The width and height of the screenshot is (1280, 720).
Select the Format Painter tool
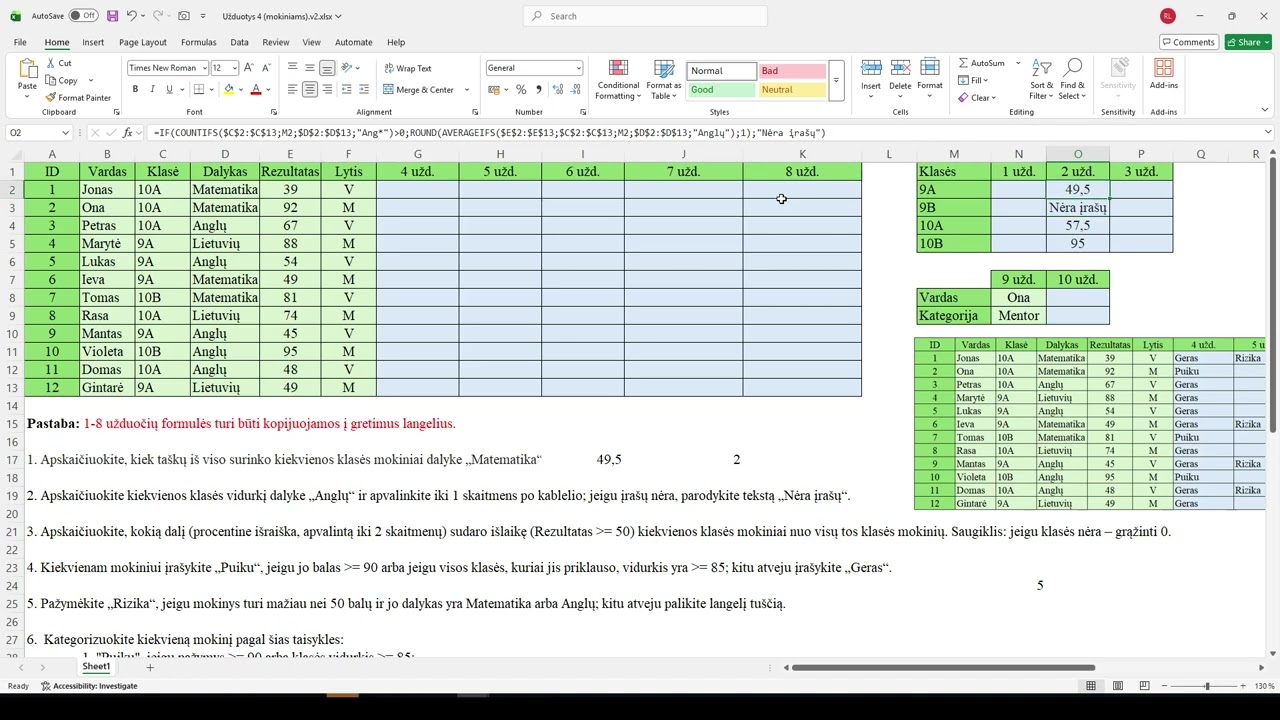pyautogui.click(x=78, y=98)
